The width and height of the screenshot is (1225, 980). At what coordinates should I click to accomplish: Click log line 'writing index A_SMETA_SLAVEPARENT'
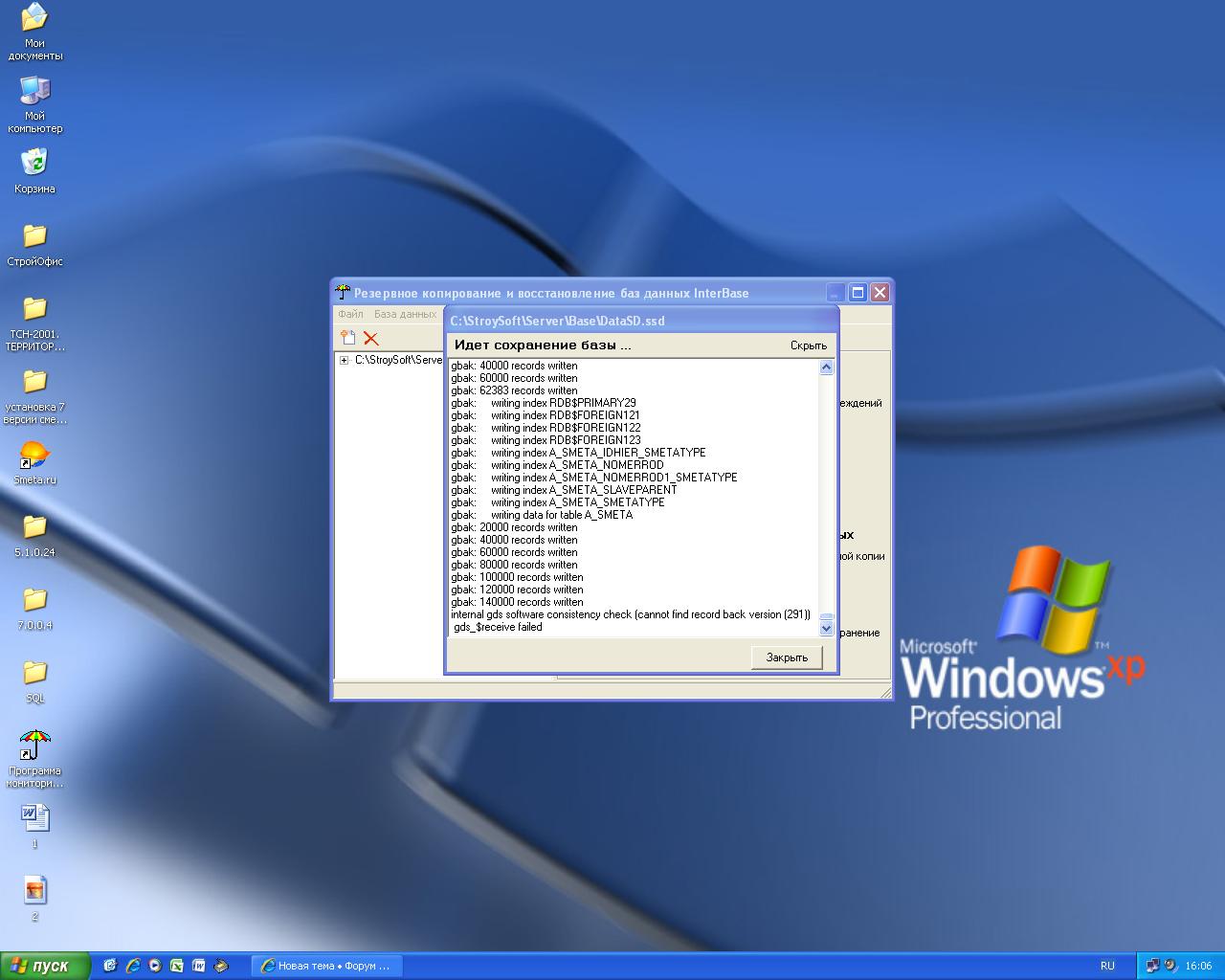coord(564,490)
